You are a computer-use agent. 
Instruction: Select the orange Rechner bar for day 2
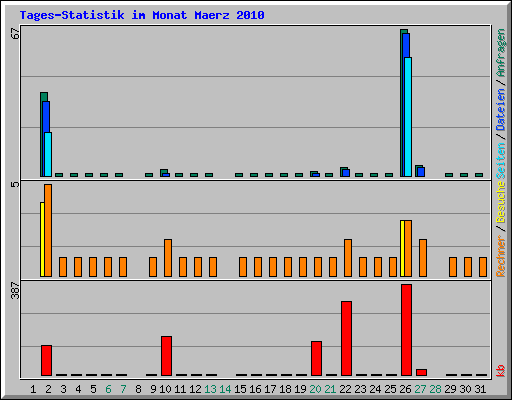(48, 230)
